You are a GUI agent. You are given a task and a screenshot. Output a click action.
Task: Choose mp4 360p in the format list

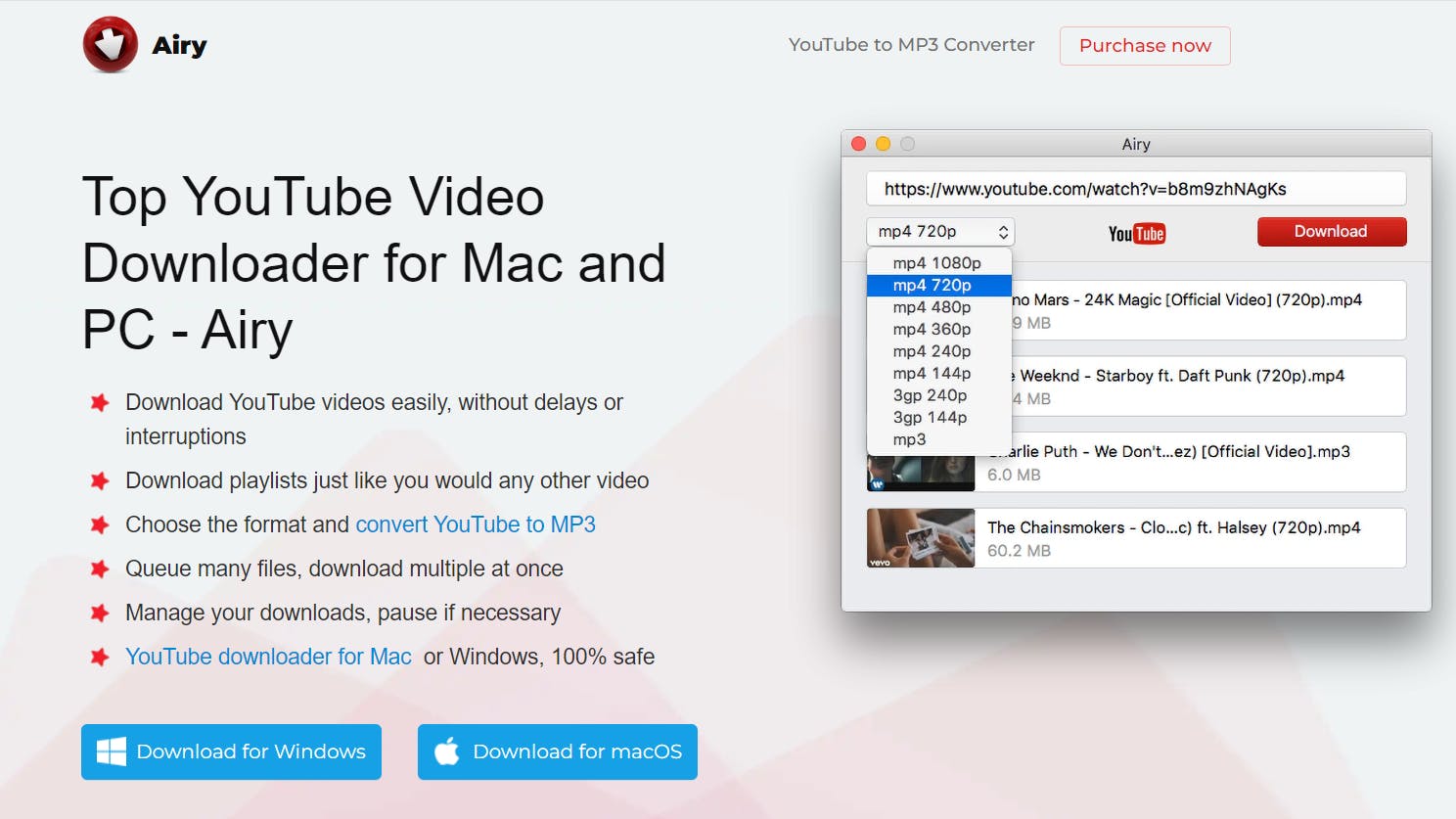pyautogui.click(x=937, y=330)
